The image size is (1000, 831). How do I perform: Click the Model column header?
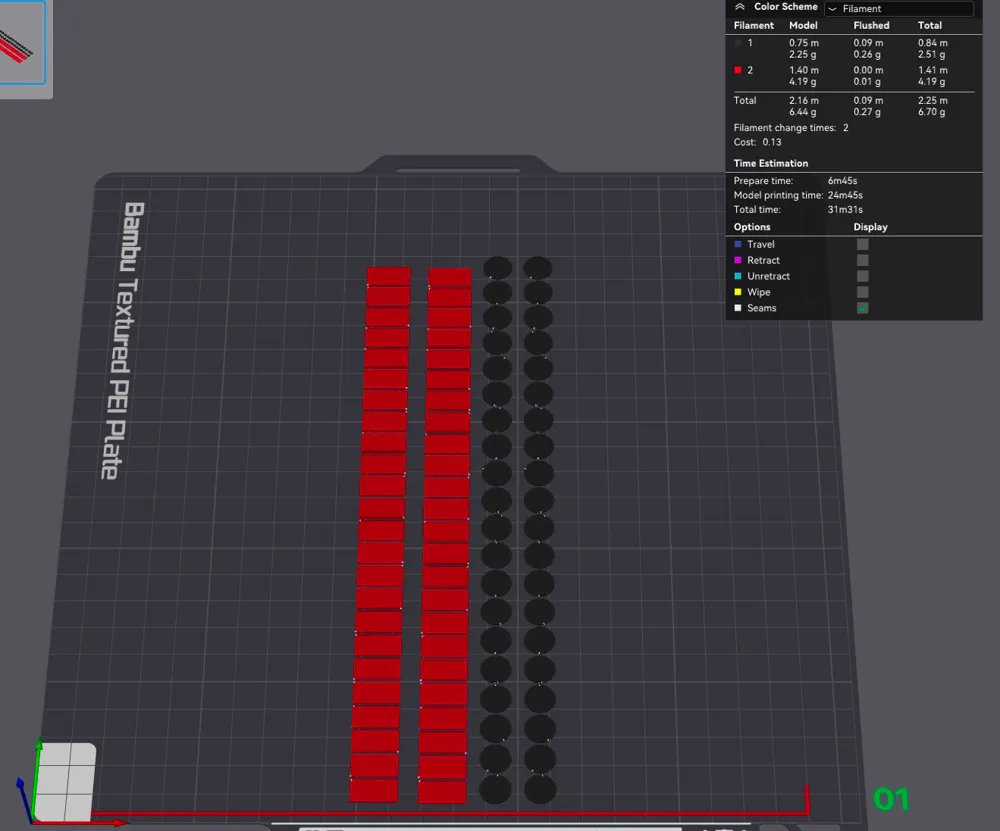click(803, 26)
